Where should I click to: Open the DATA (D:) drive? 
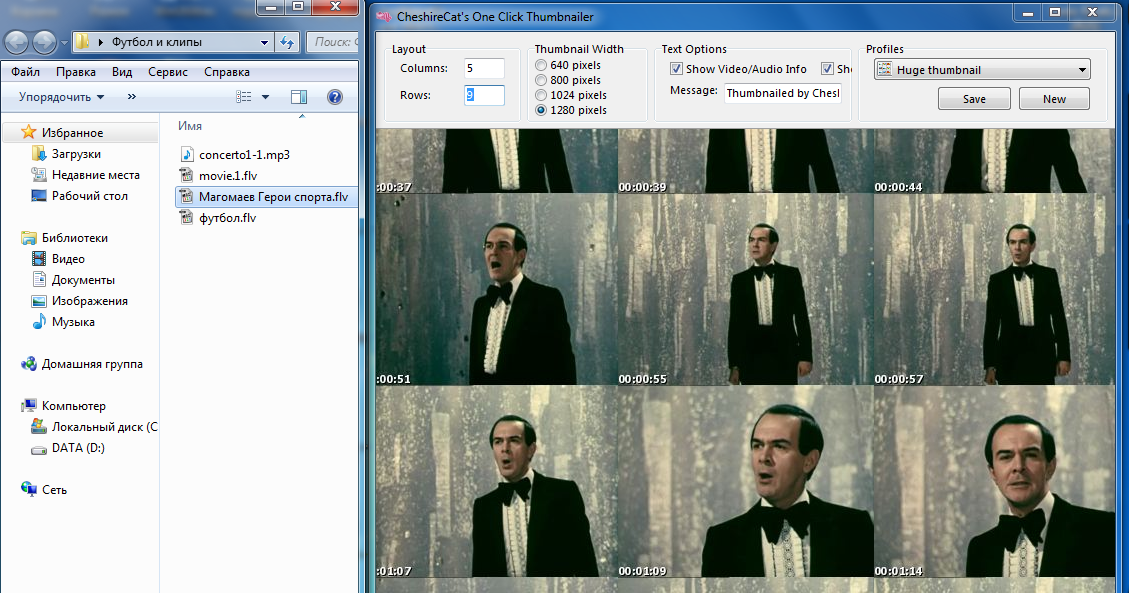78,448
